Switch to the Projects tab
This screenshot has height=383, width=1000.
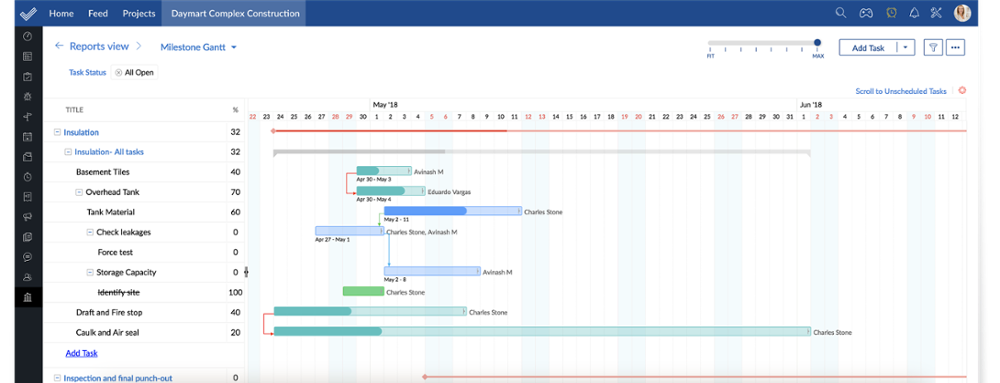(139, 13)
